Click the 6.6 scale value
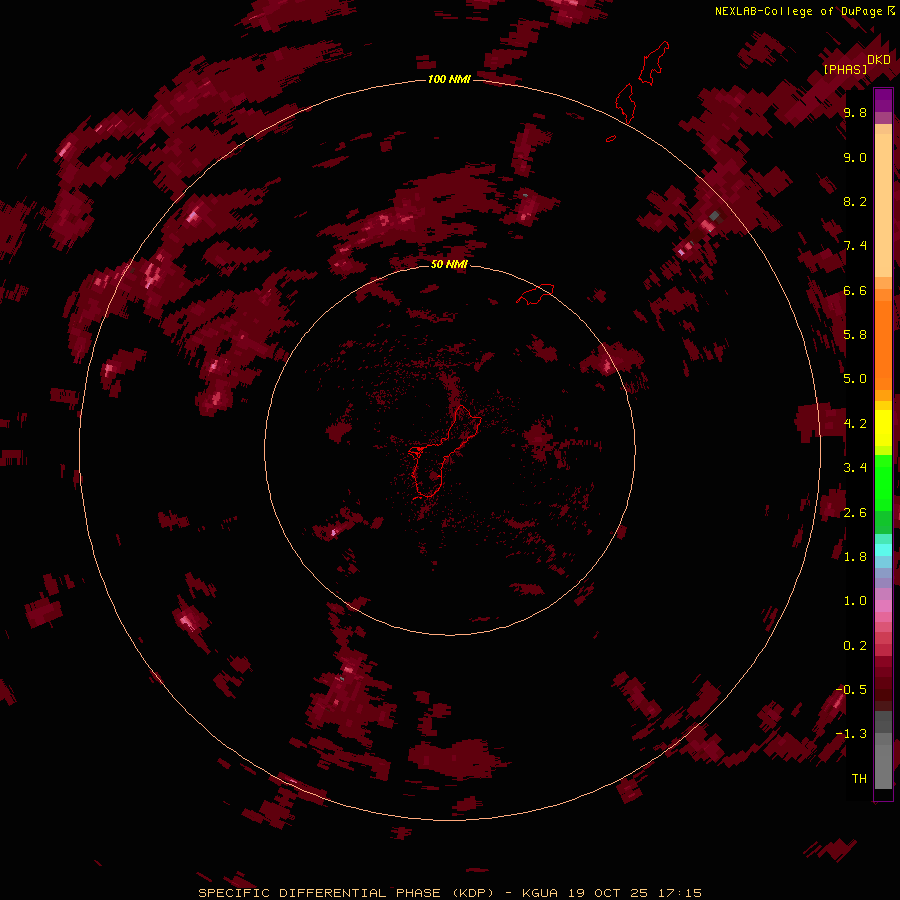Screen dimensions: 900x900 [855, 290]
